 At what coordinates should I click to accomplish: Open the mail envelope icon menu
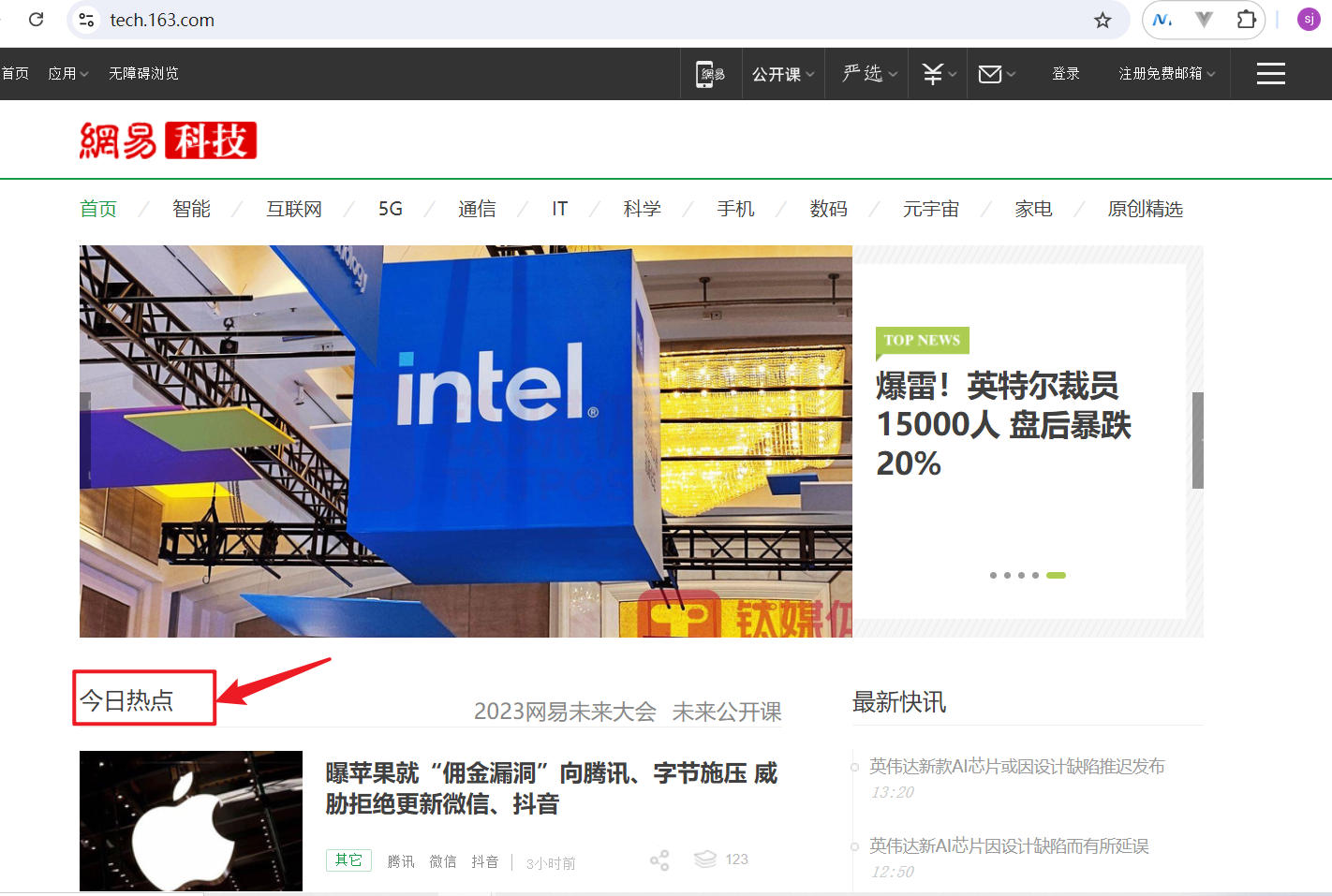(x=997, y=74)
